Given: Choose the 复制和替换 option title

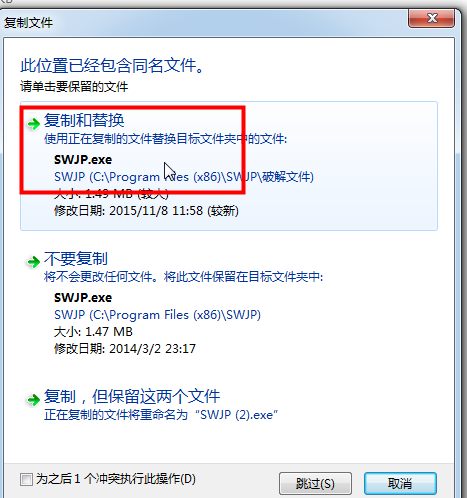Looking at the screenshot, I should (84, 120).
